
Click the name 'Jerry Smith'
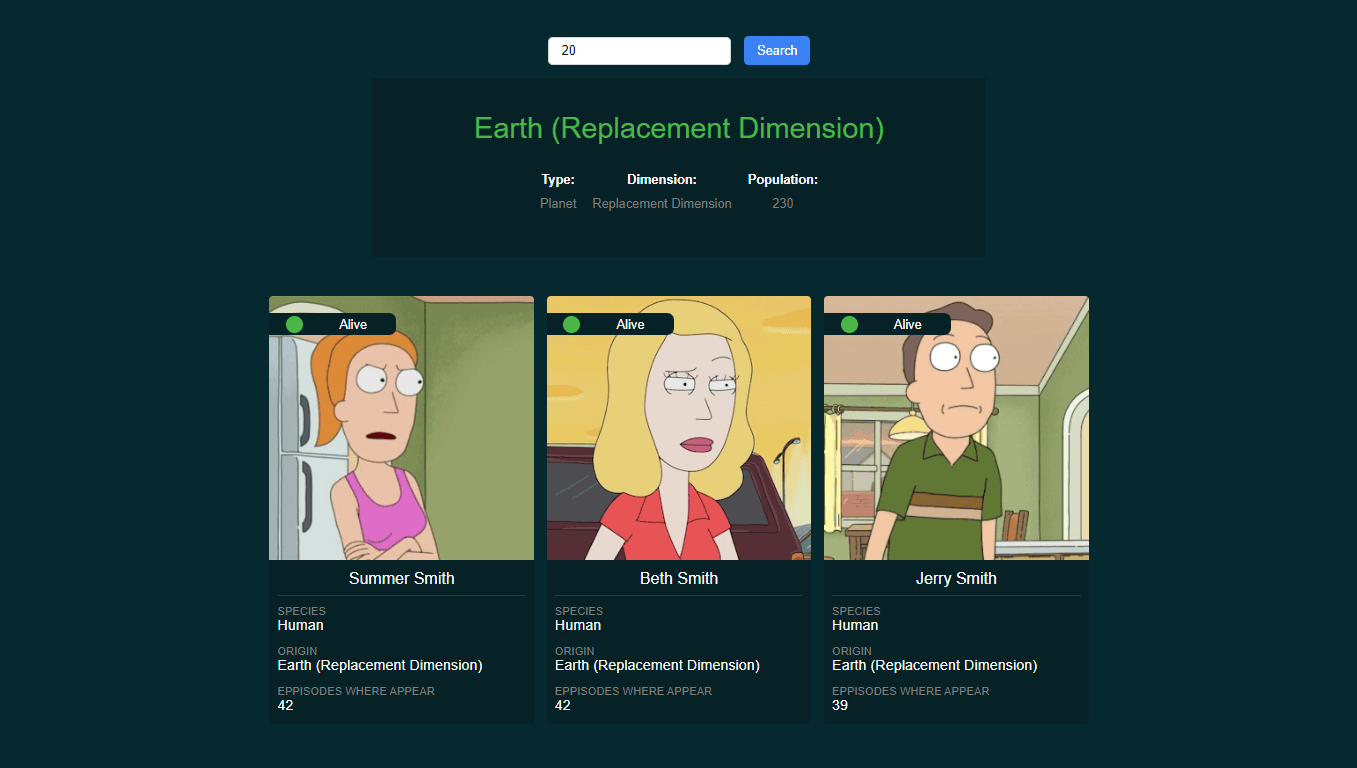point(955,578)
